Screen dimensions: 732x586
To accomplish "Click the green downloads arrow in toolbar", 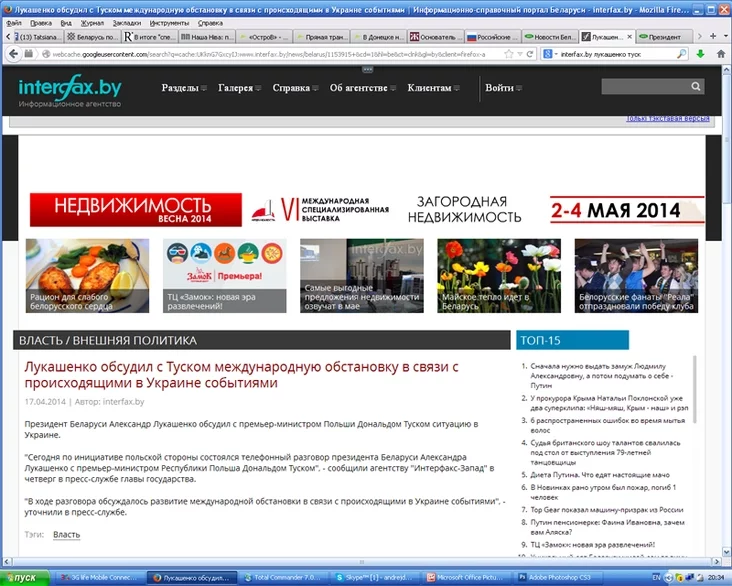I will 700,53.
